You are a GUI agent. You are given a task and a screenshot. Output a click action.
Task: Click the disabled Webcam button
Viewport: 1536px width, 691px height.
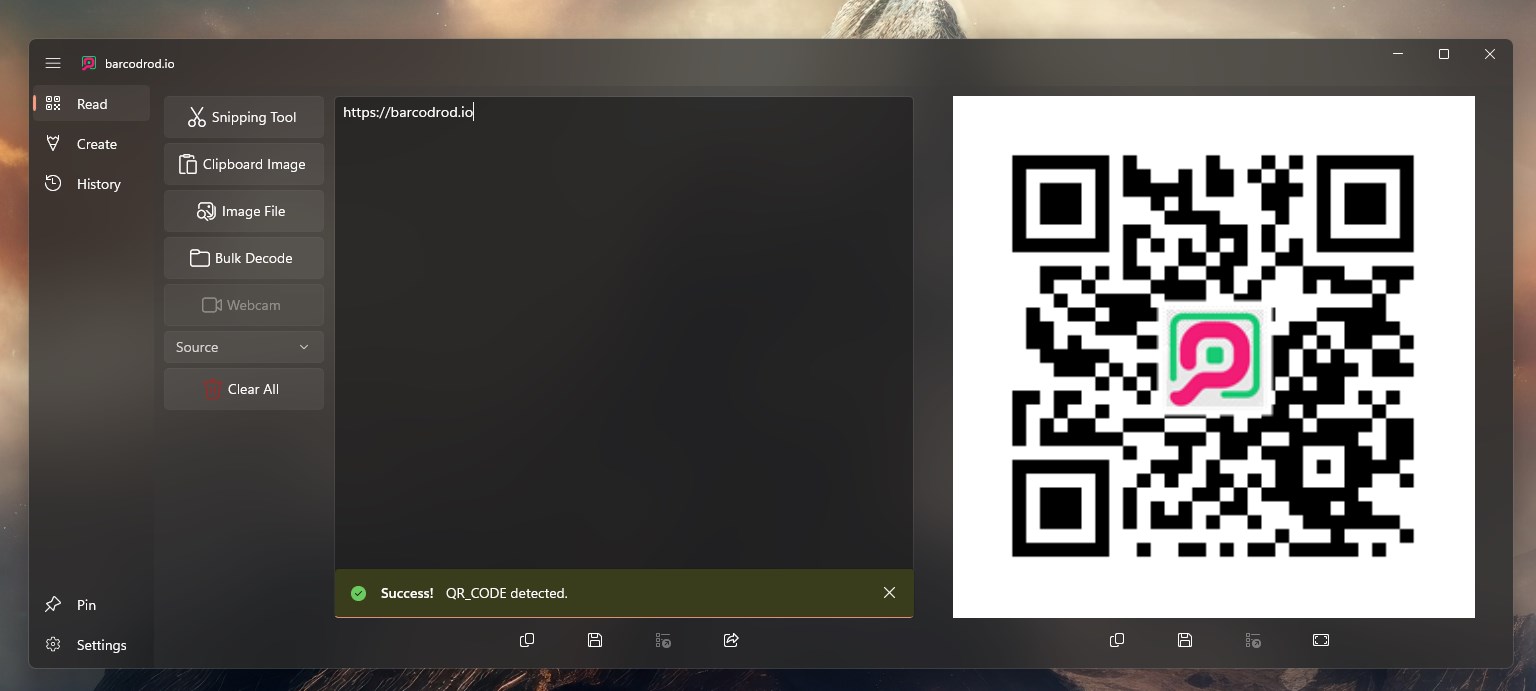tap(244, 305)
